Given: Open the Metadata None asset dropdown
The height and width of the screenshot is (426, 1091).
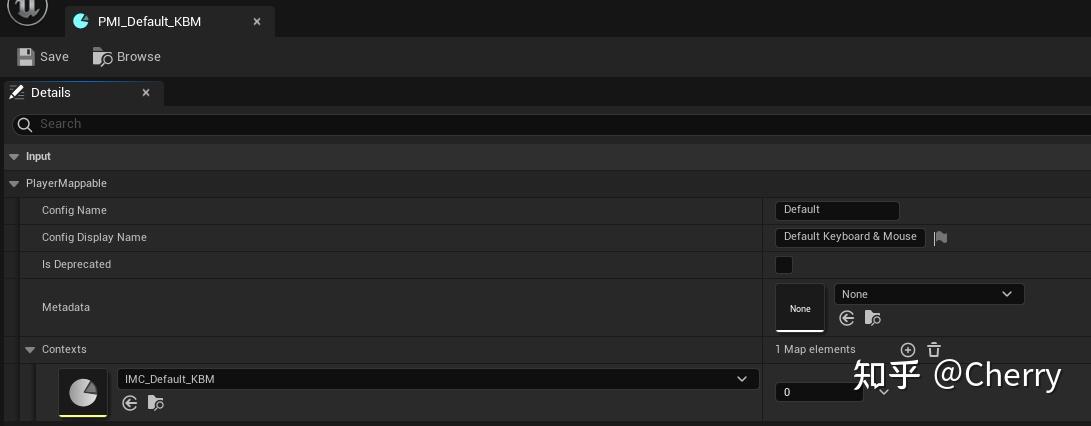Looking at the screenshot, I should click(928, 294).
